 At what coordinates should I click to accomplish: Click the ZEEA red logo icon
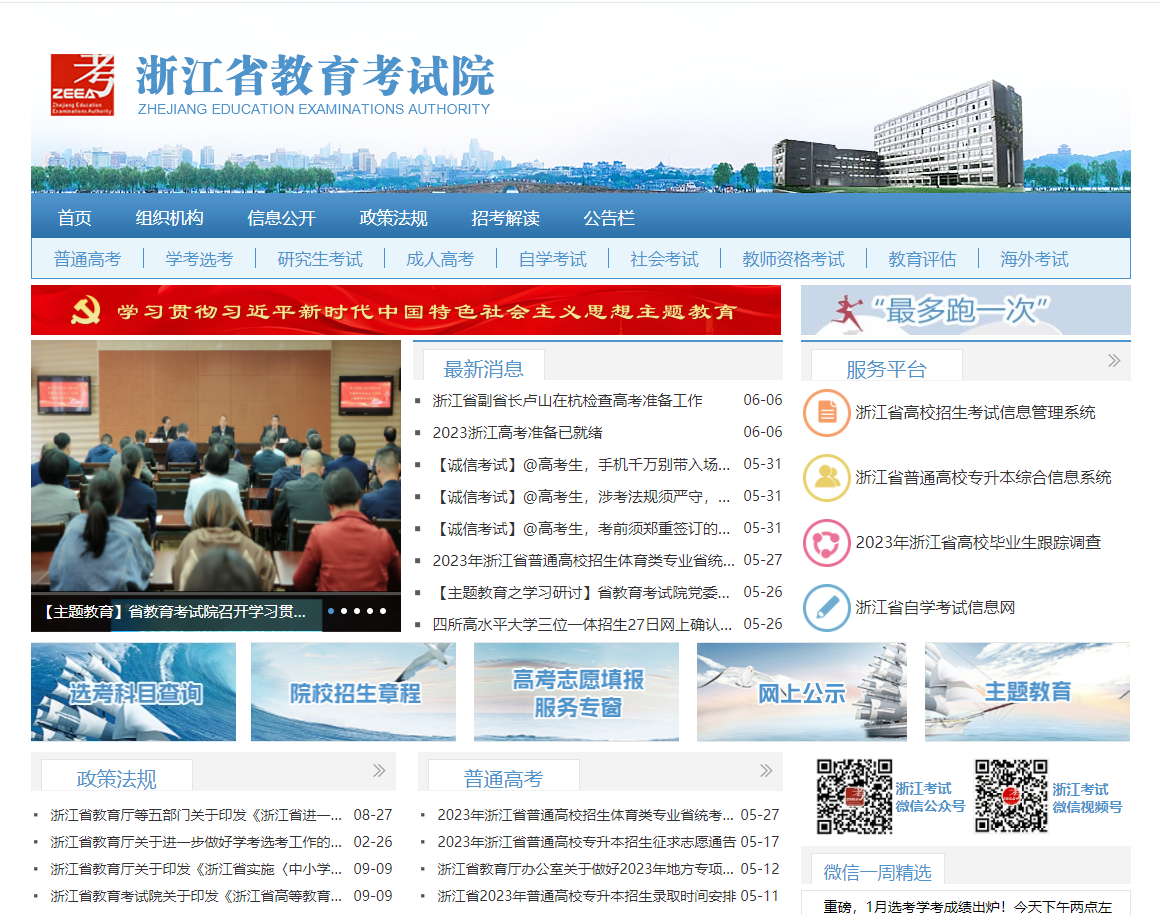[x=82, y=84]
